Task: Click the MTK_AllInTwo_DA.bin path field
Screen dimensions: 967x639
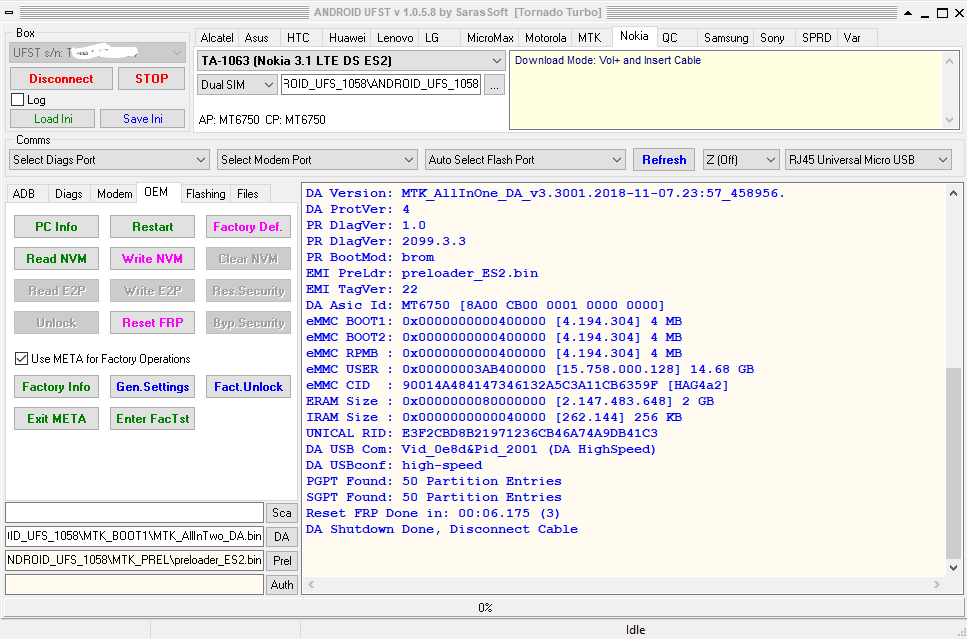Action: pos(134,537)
